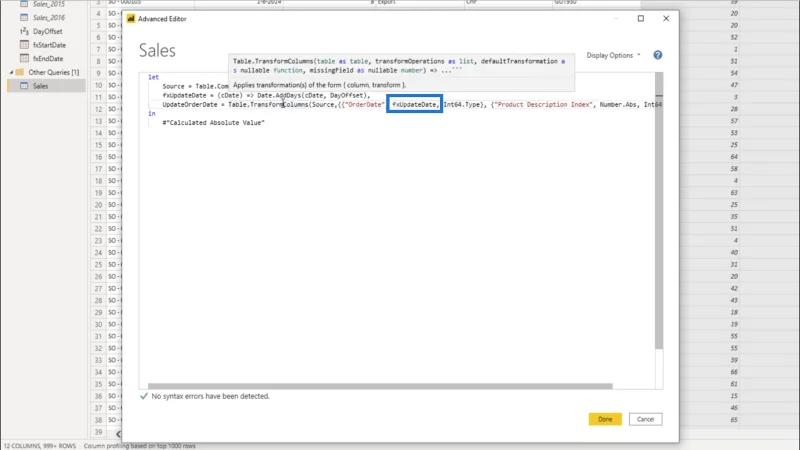Click the Sales heading in the editor
This screenshot has height=450, width=800.
157,51
